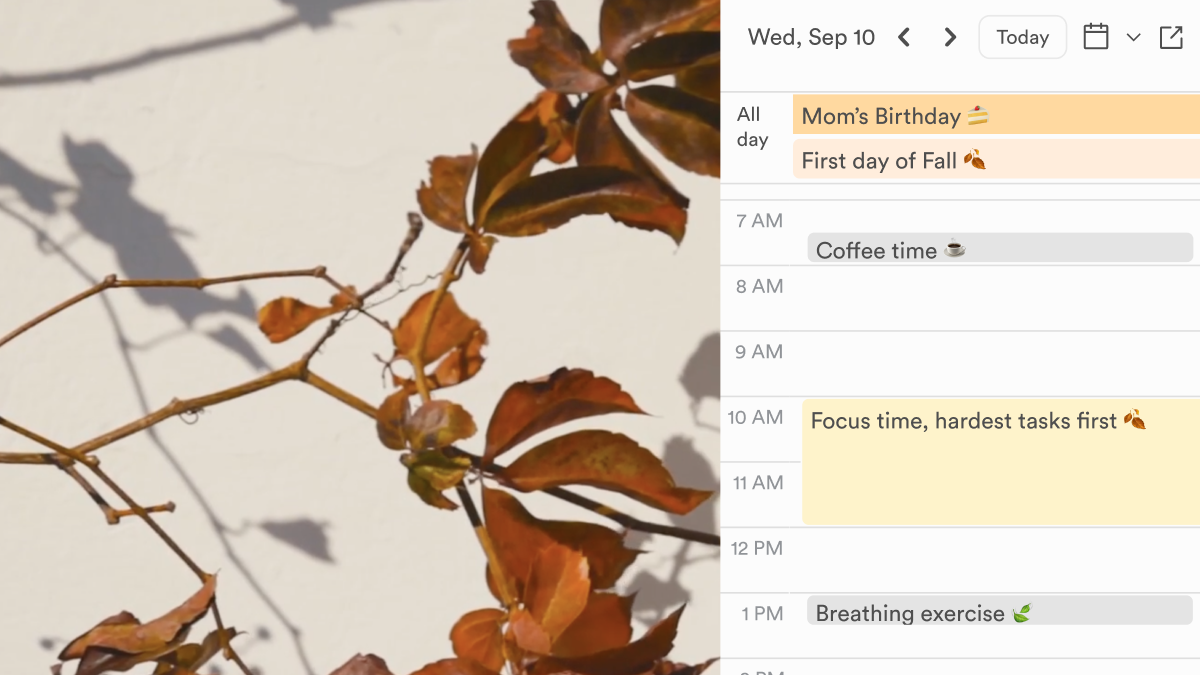Click the 9 AM time label
Image resolution: width=1200 pixels, height=675 pixels.
tap(759, 352)
